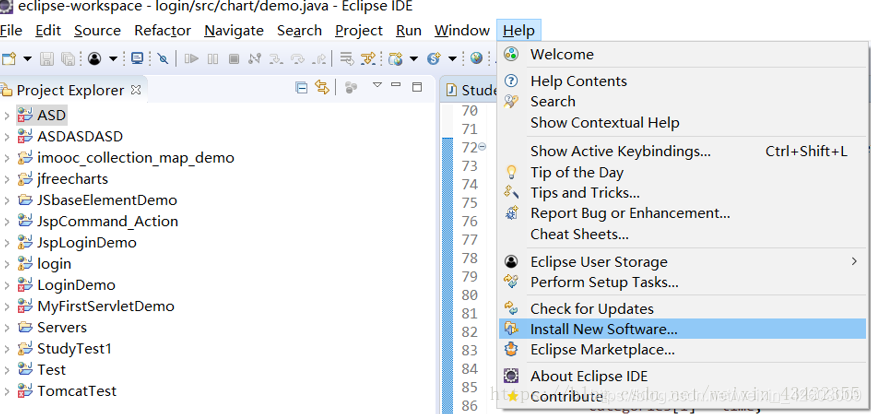Viewport: 871px width, 414px height.
Task: Click the Save toolbar icon
Action: click(47, 58)
